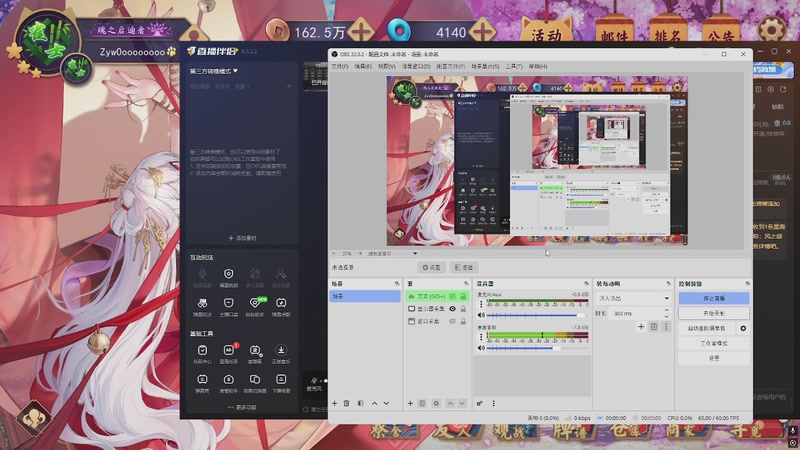Move source down using the Sources dock down arrow
Screen dimensions: 800x450
(462, 403)
